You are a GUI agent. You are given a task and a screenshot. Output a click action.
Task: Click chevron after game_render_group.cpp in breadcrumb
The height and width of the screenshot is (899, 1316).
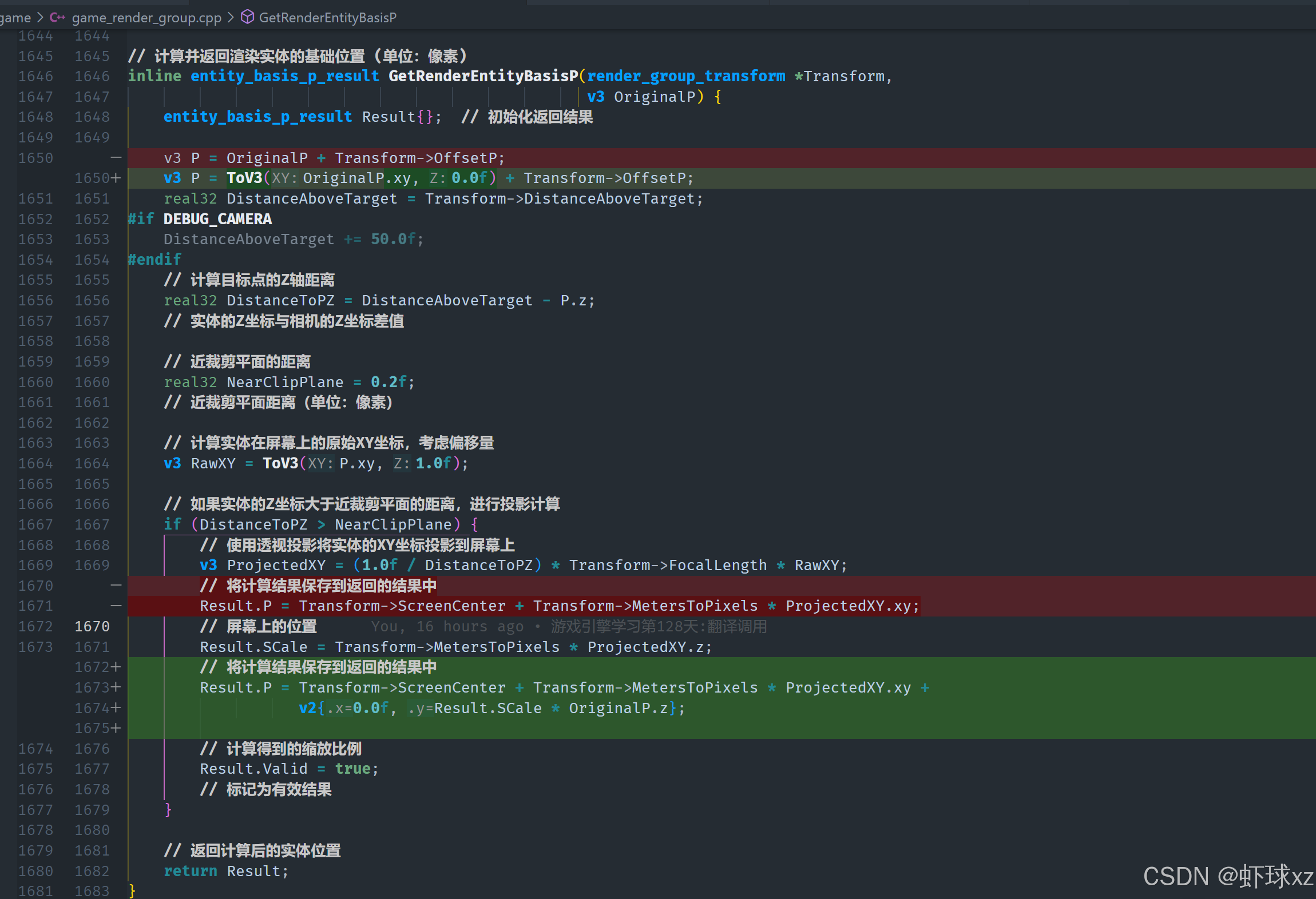tap(231, 17)
